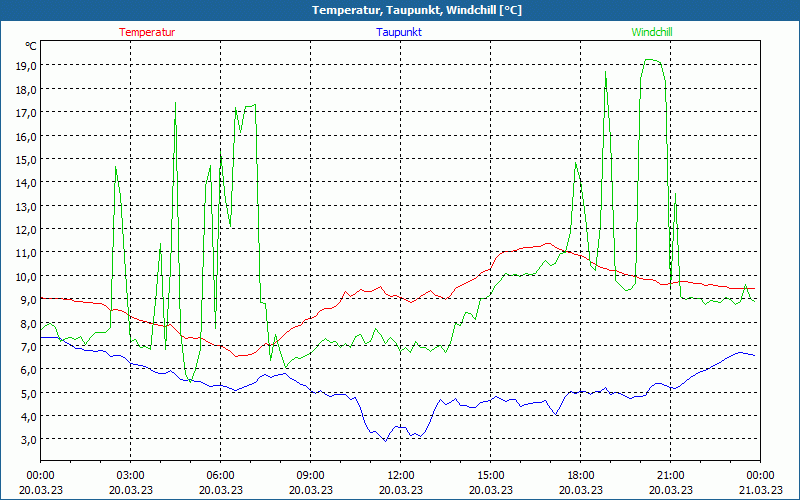Click the chart title 'Temperatur, Taupunkt, Windchill [°C]'
800x500 pixels.
tap(417, 10)
